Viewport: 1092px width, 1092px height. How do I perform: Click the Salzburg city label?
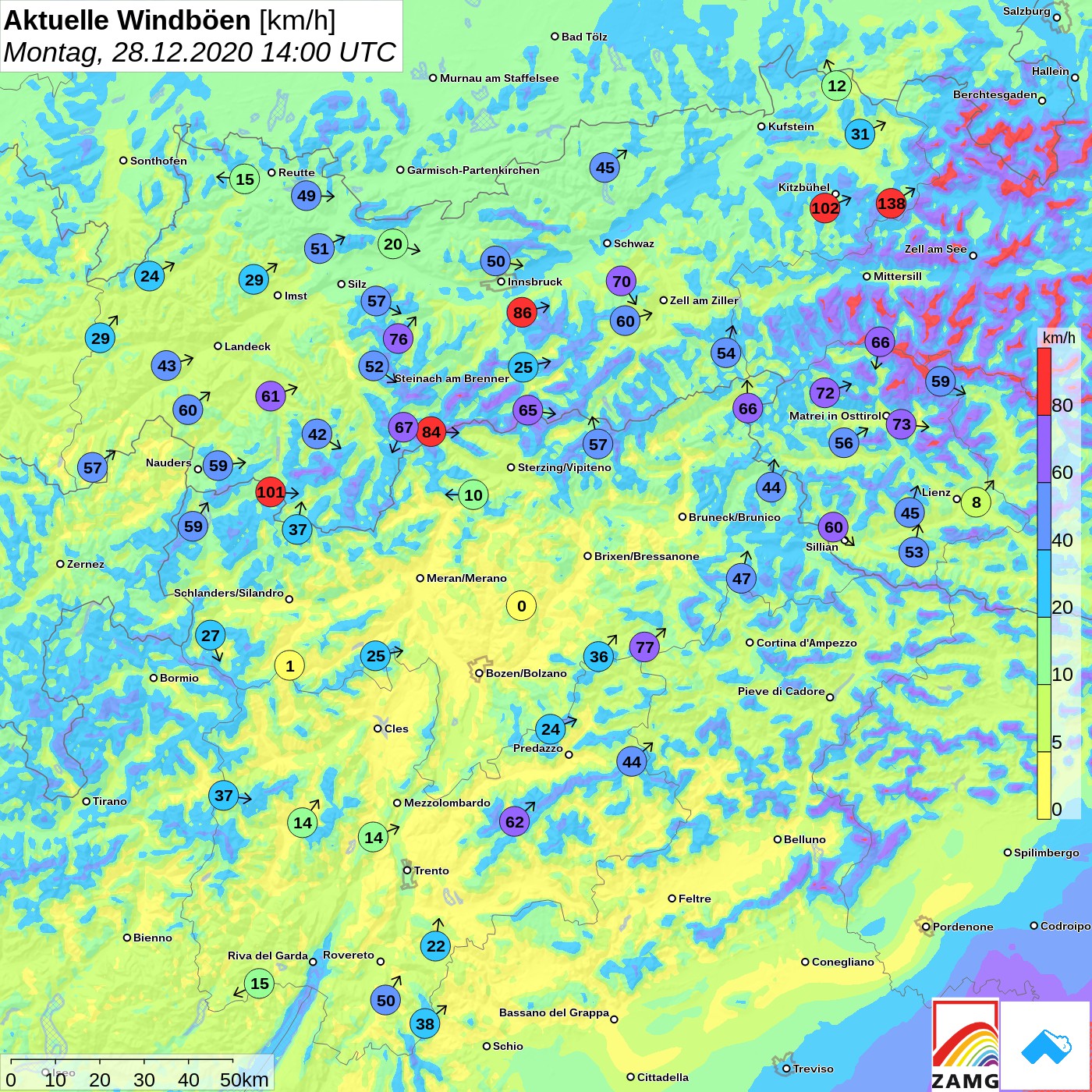pyautogui.click(x=1026, y=11)
